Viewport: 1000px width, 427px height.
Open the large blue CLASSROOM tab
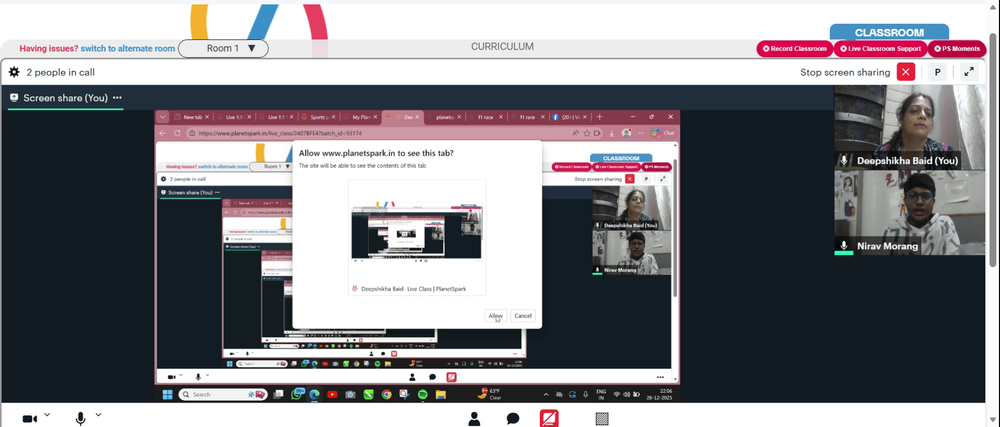(x=889, y=33)
